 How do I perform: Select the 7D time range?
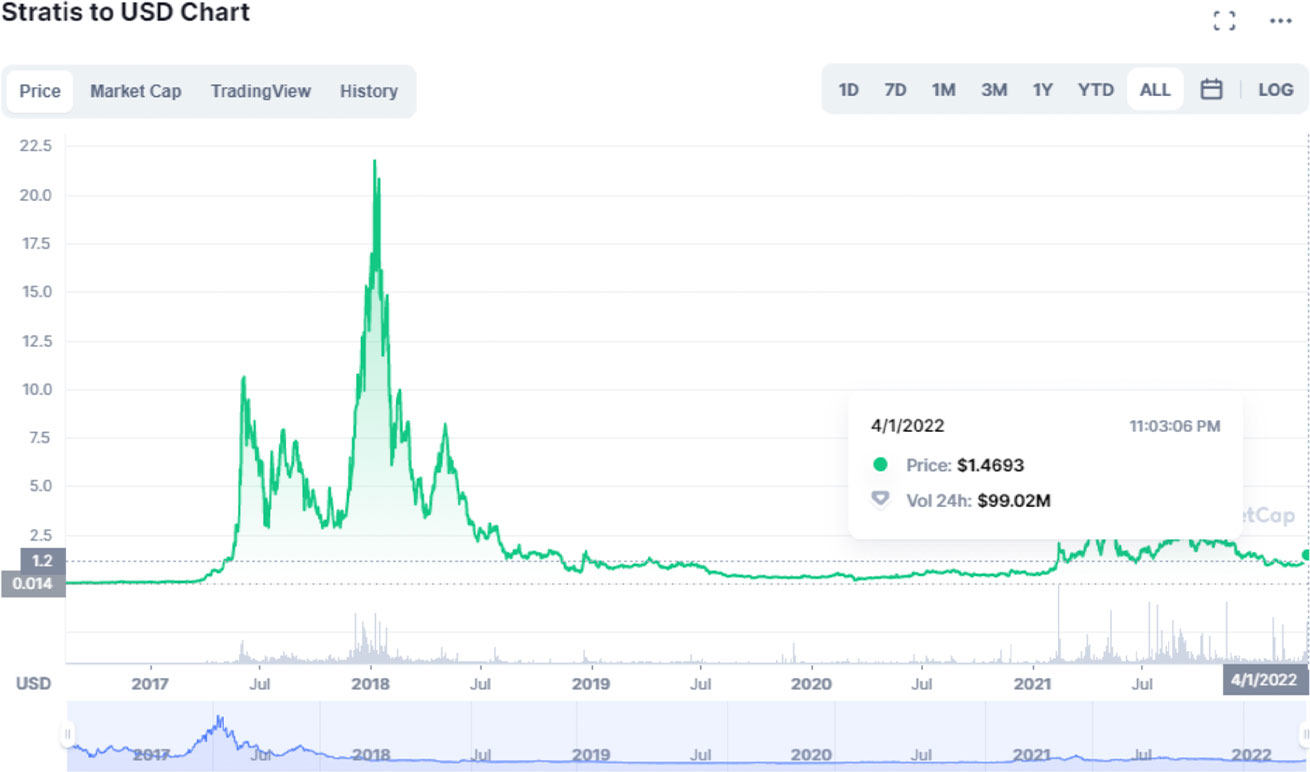coord(895,90)
